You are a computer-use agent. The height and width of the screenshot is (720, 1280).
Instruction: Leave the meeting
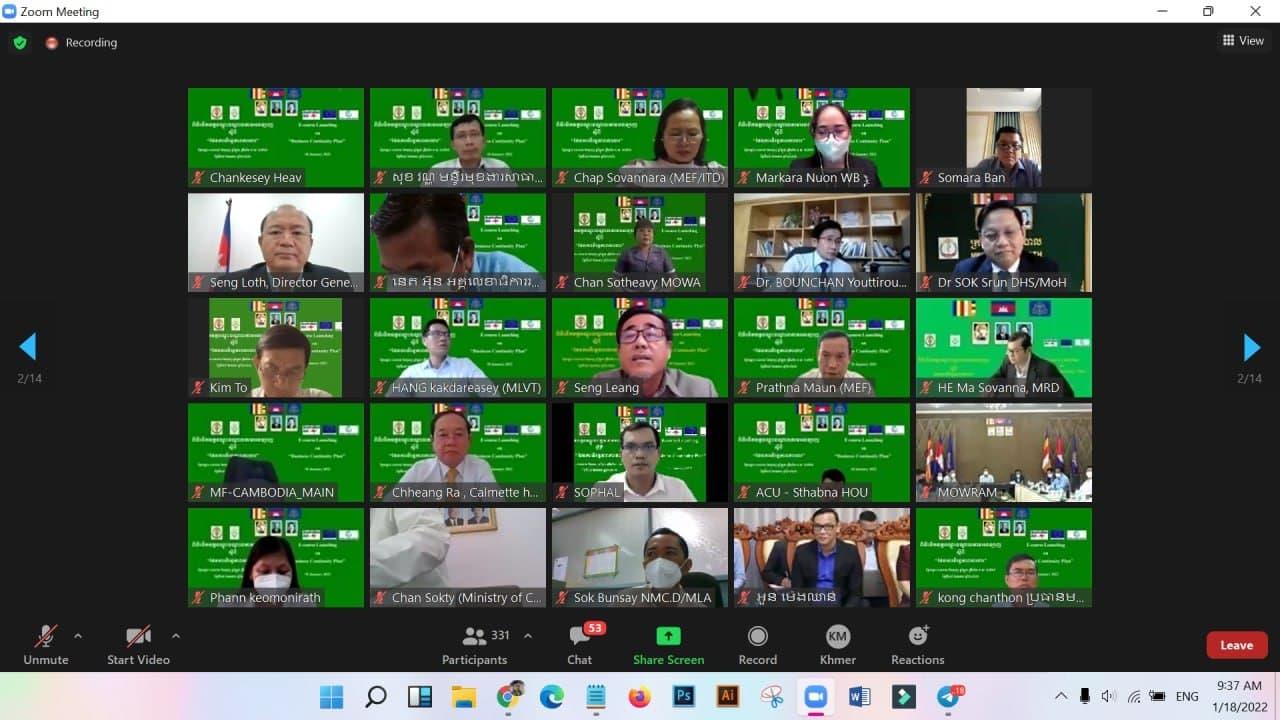(x=1236, y=645)
